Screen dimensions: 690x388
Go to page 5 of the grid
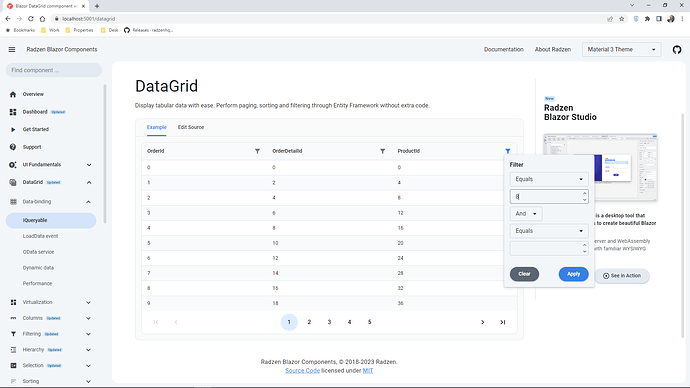370,322
